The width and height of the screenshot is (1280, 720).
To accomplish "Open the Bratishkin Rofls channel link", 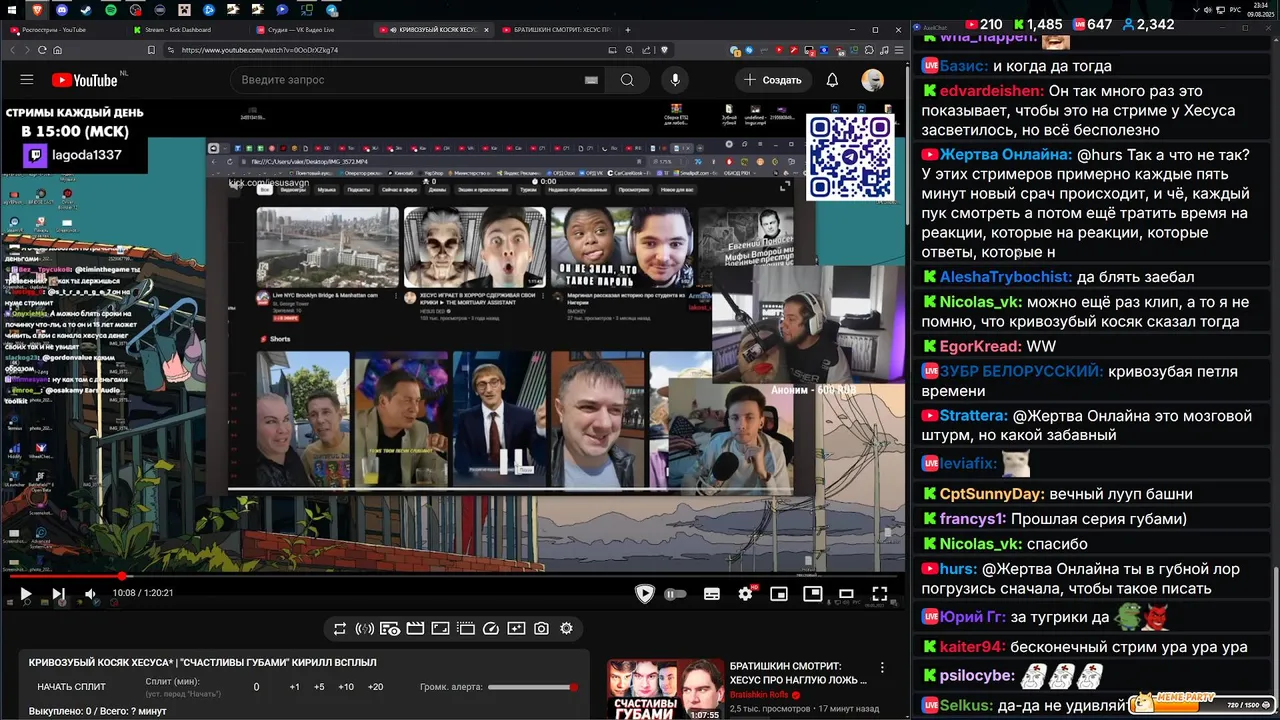I will [x=759, y=695].
